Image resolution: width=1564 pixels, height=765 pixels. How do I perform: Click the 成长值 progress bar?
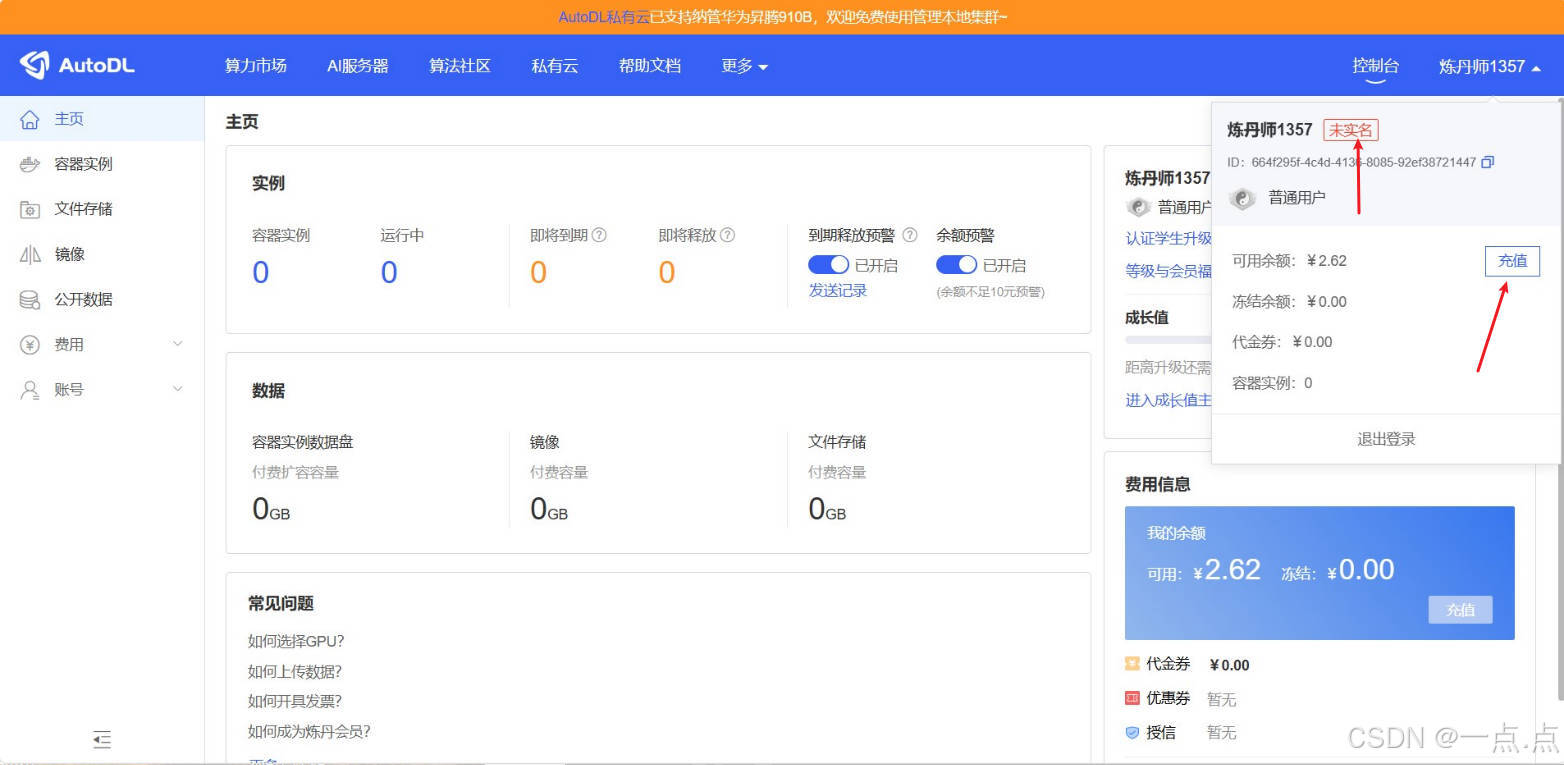(1168, 340)
